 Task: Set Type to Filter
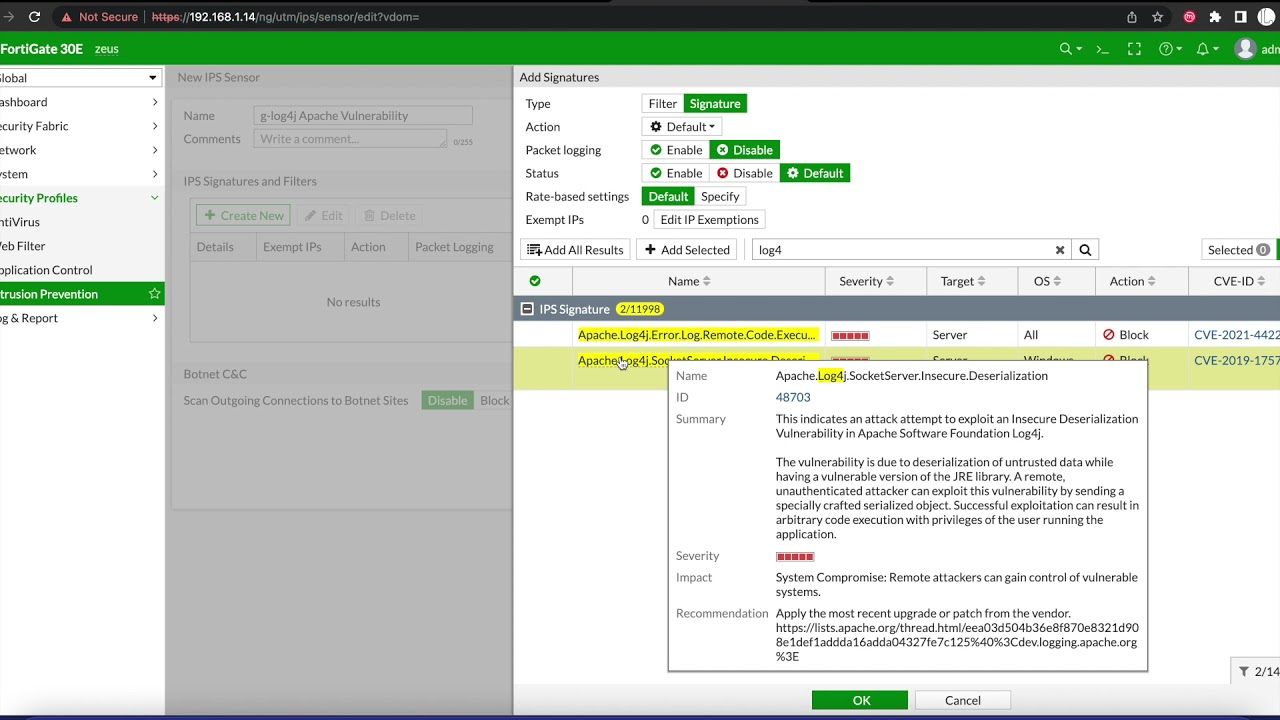[662, 104]
